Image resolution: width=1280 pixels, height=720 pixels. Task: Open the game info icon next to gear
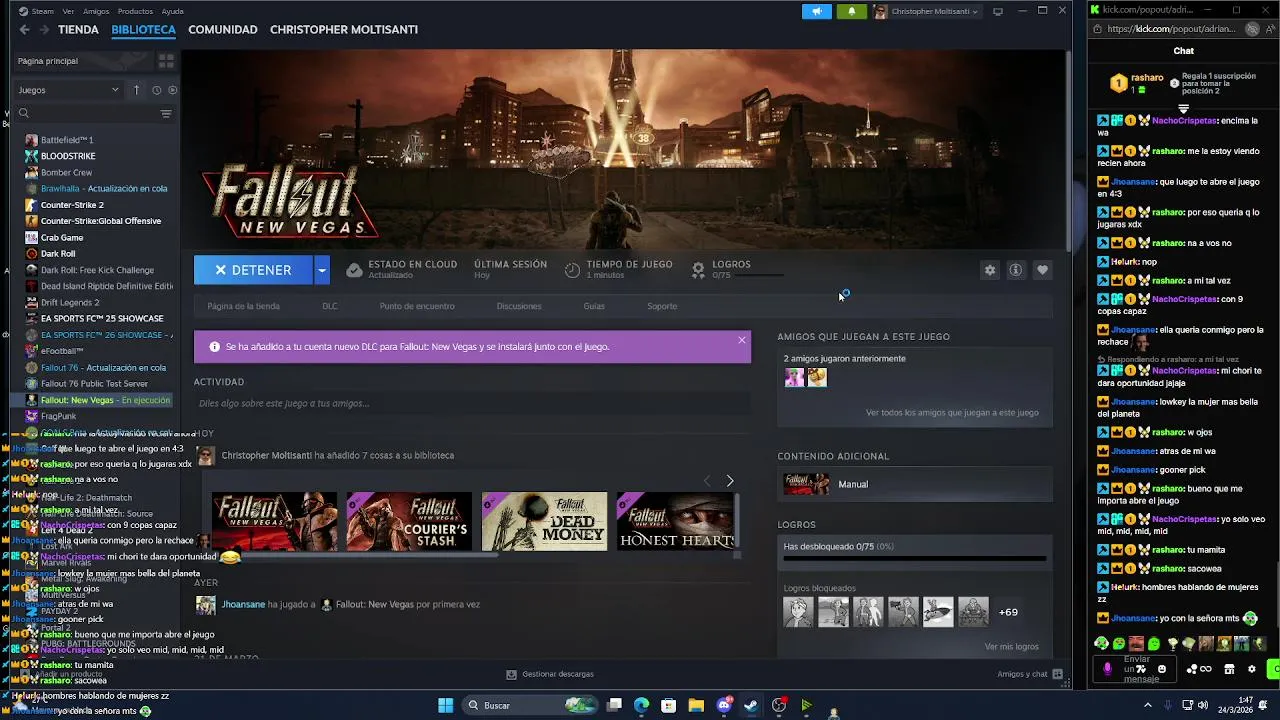click(x=1015, y=270)
